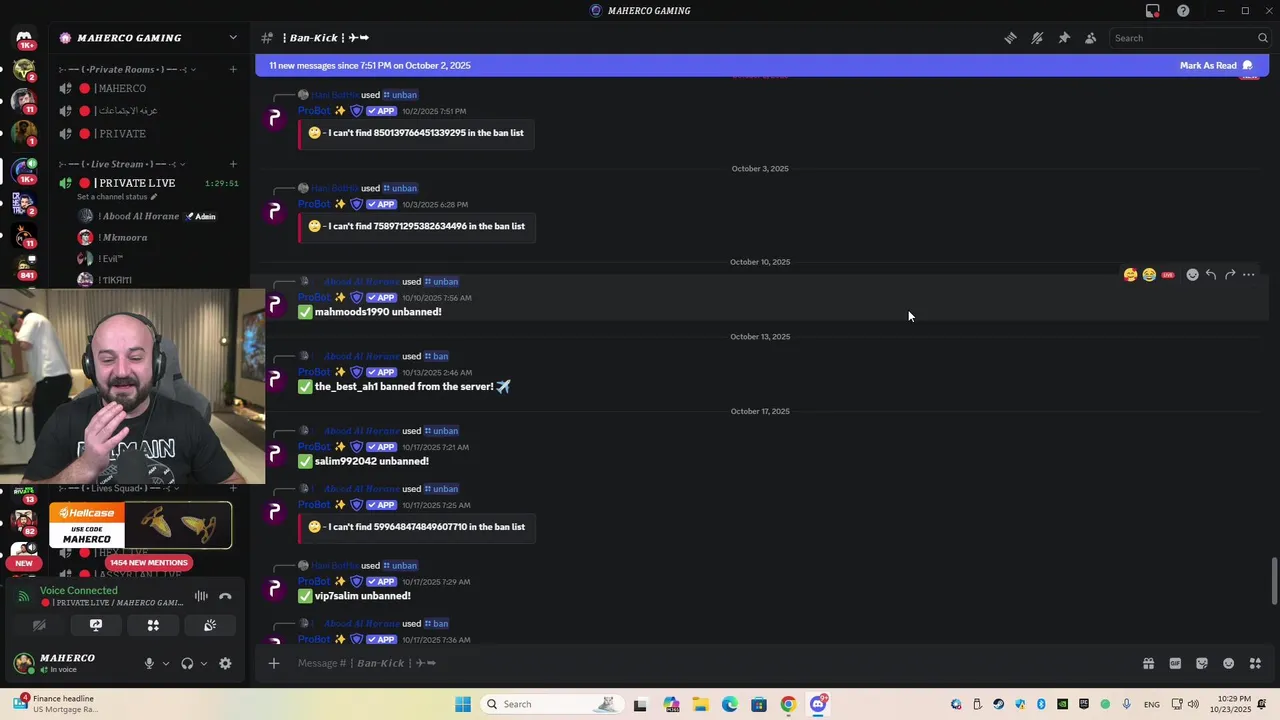Click Mark As Read button
Viewport: 1280px width, 720px height.
pyautogui.click(x=1216, y=65)
